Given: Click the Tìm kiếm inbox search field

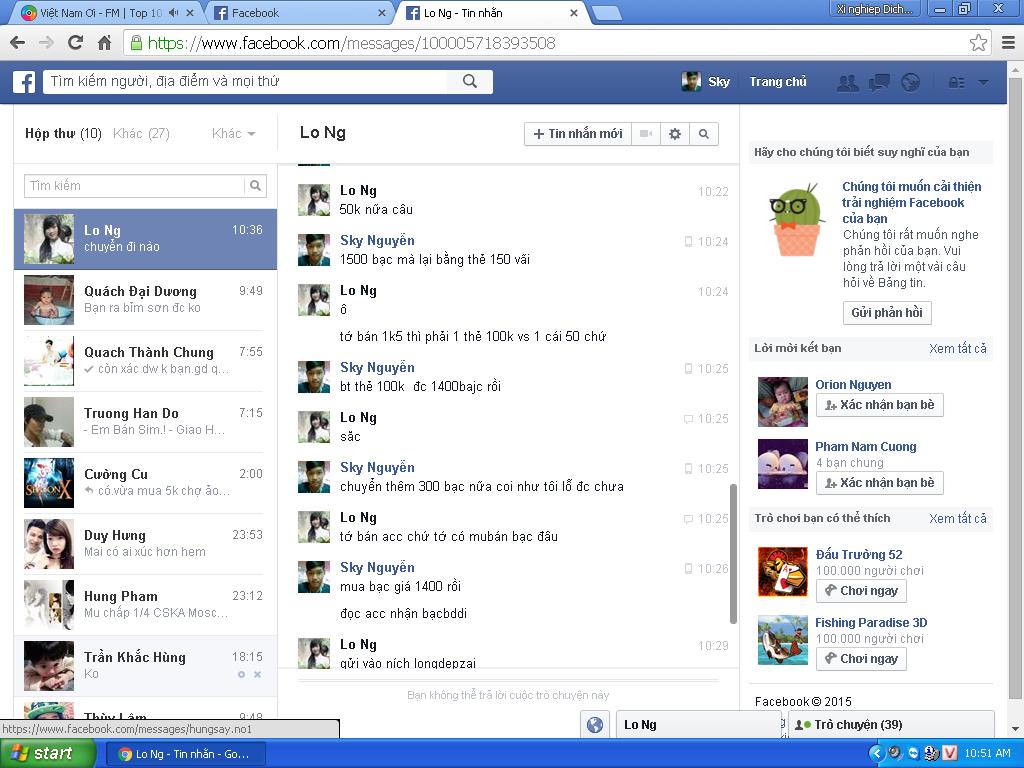Looking at the screenshot, I should click(134, 186).
